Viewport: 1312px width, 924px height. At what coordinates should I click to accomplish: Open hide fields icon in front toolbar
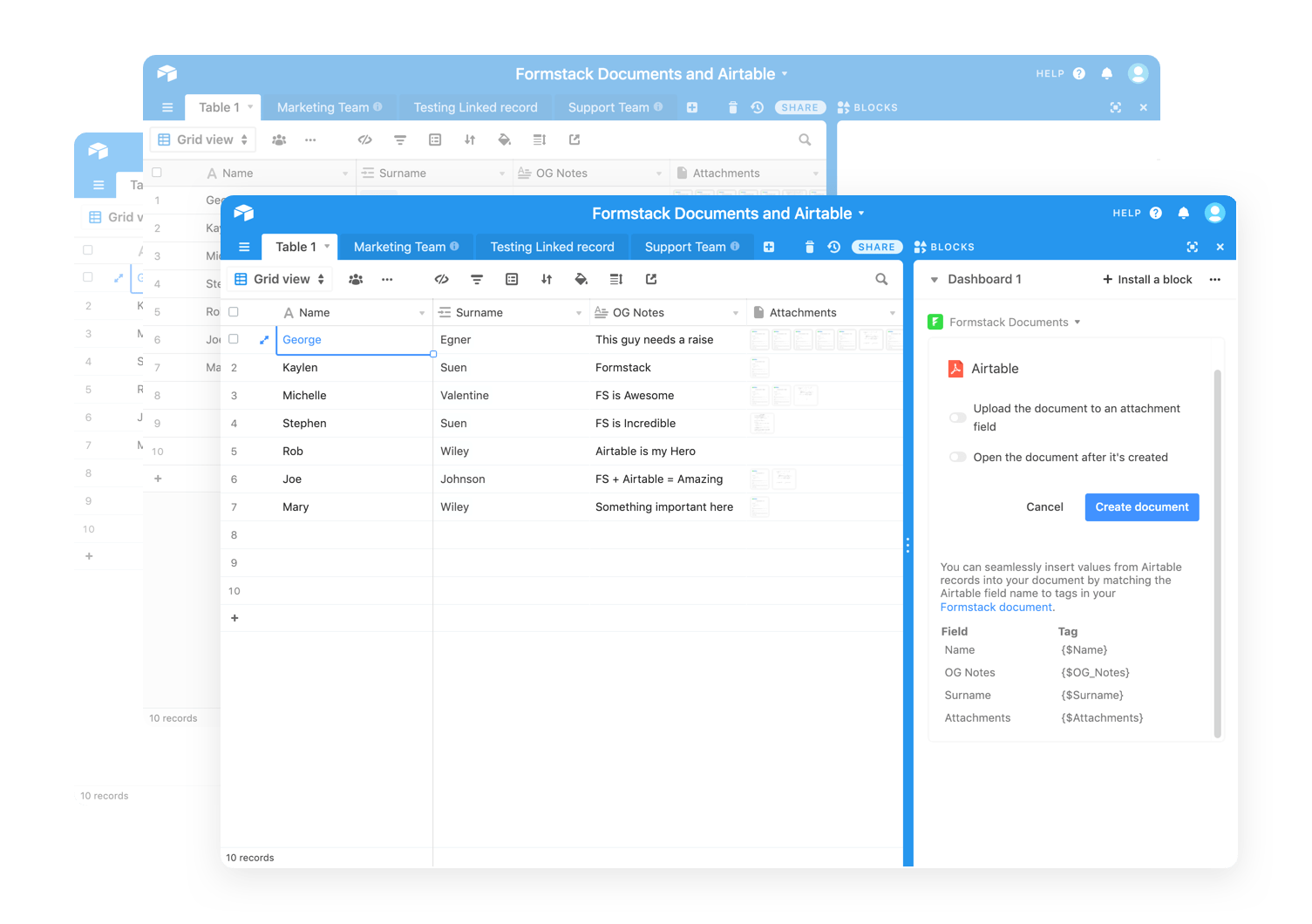coord(442,279)
